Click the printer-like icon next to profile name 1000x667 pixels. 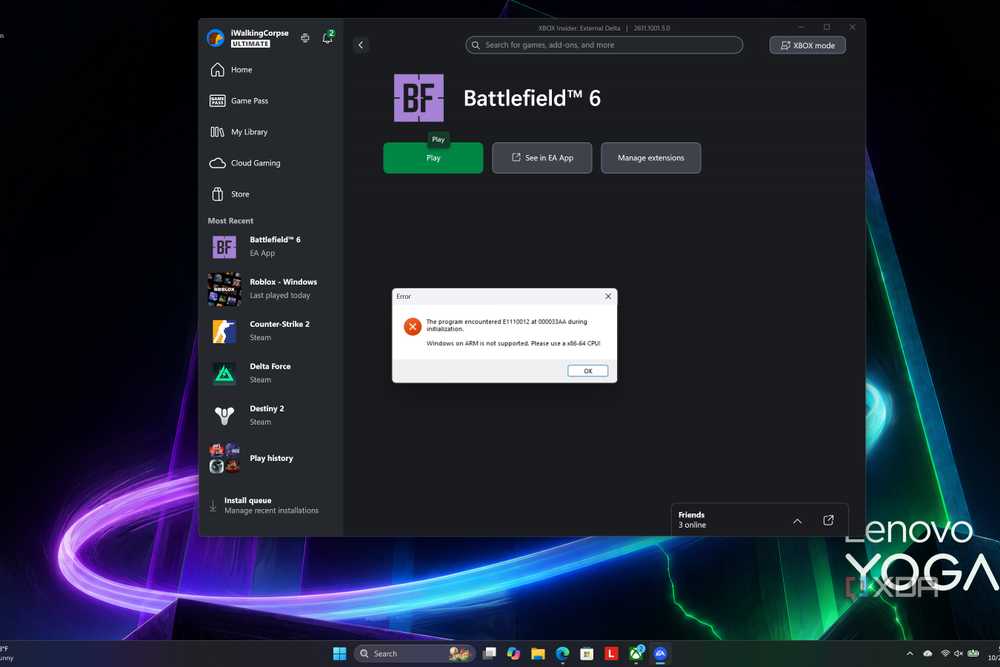[305, 38]
